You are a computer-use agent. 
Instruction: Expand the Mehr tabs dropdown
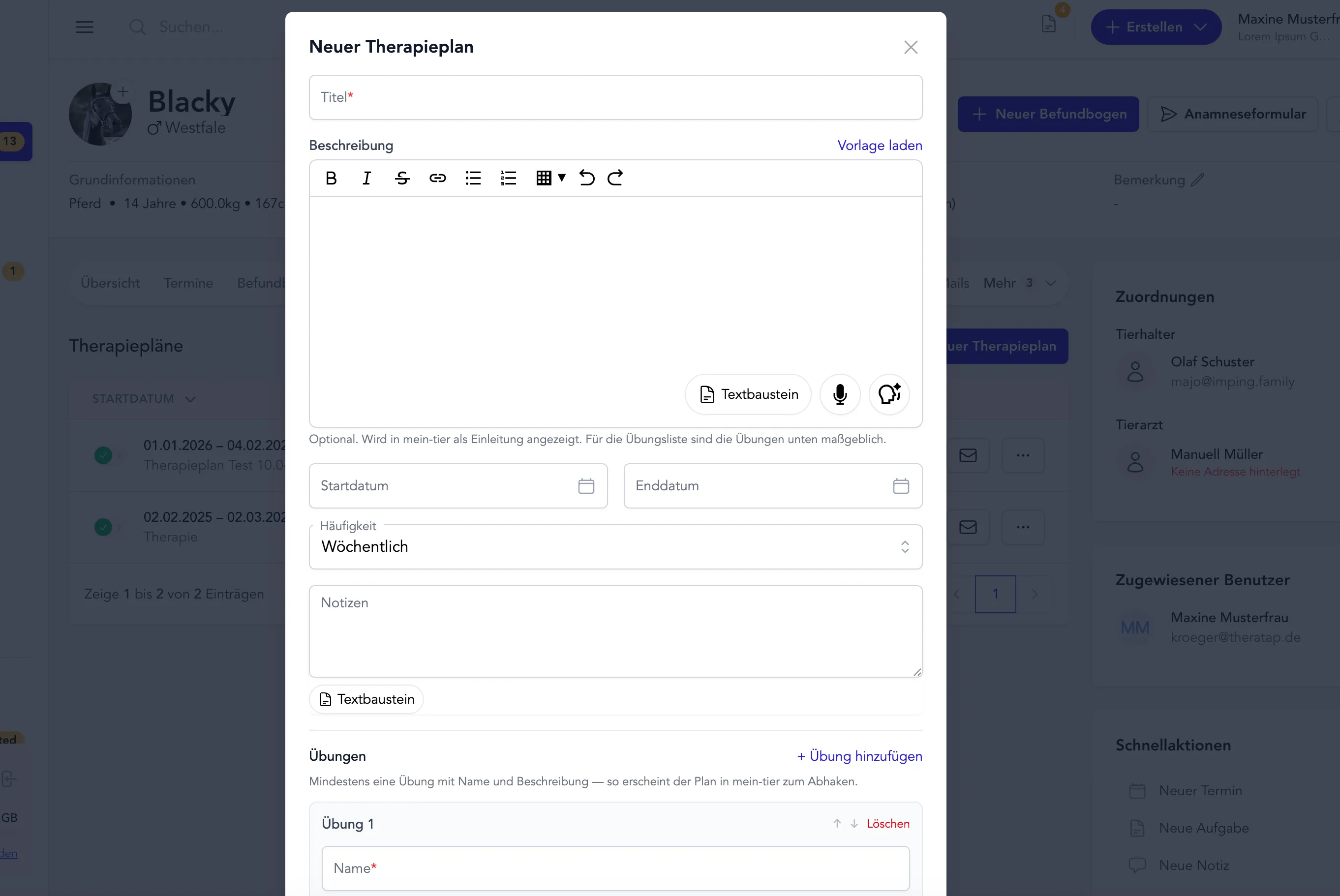[1020, 283]
